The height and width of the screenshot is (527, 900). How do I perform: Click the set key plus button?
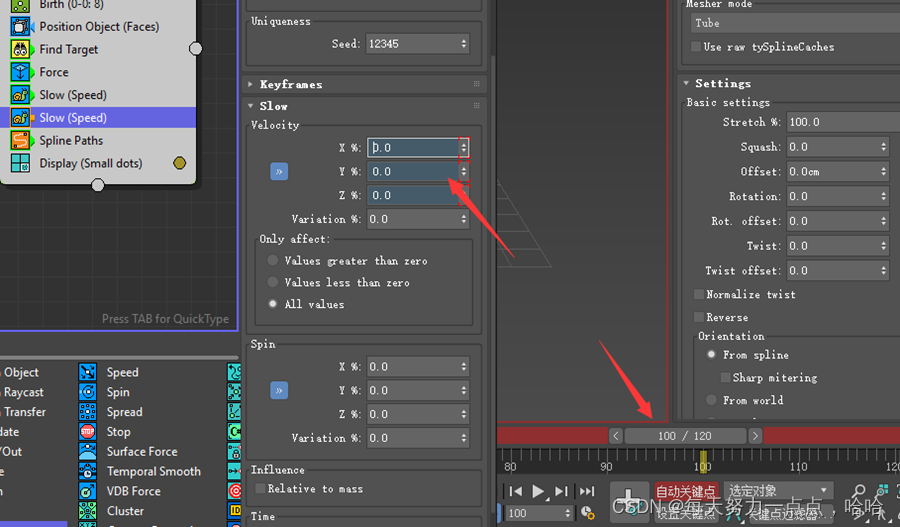point(629,501)
